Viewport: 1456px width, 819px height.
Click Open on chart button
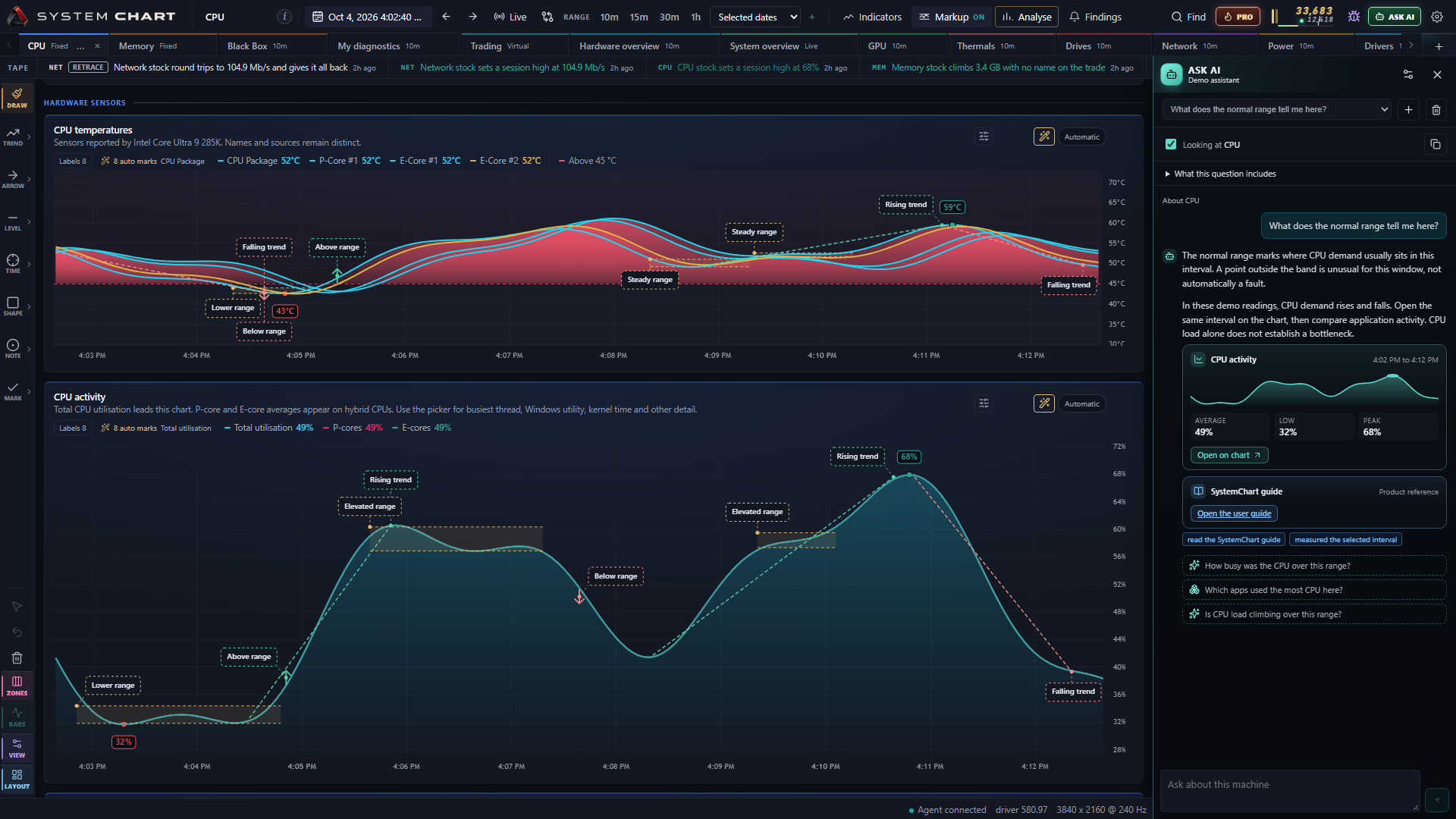coord(1228,455)
